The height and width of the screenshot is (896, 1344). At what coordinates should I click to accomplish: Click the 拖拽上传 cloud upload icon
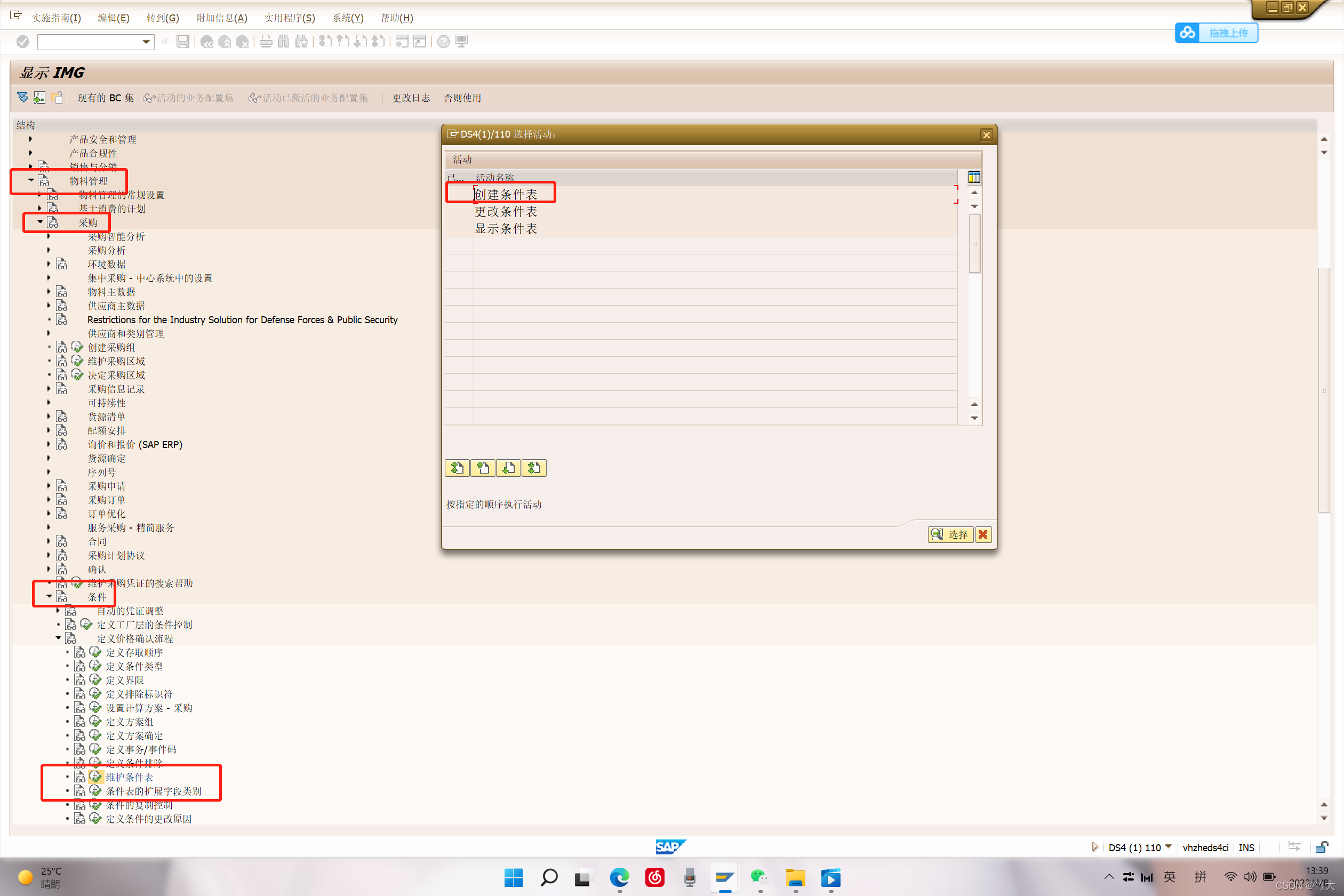point(1187,33)
